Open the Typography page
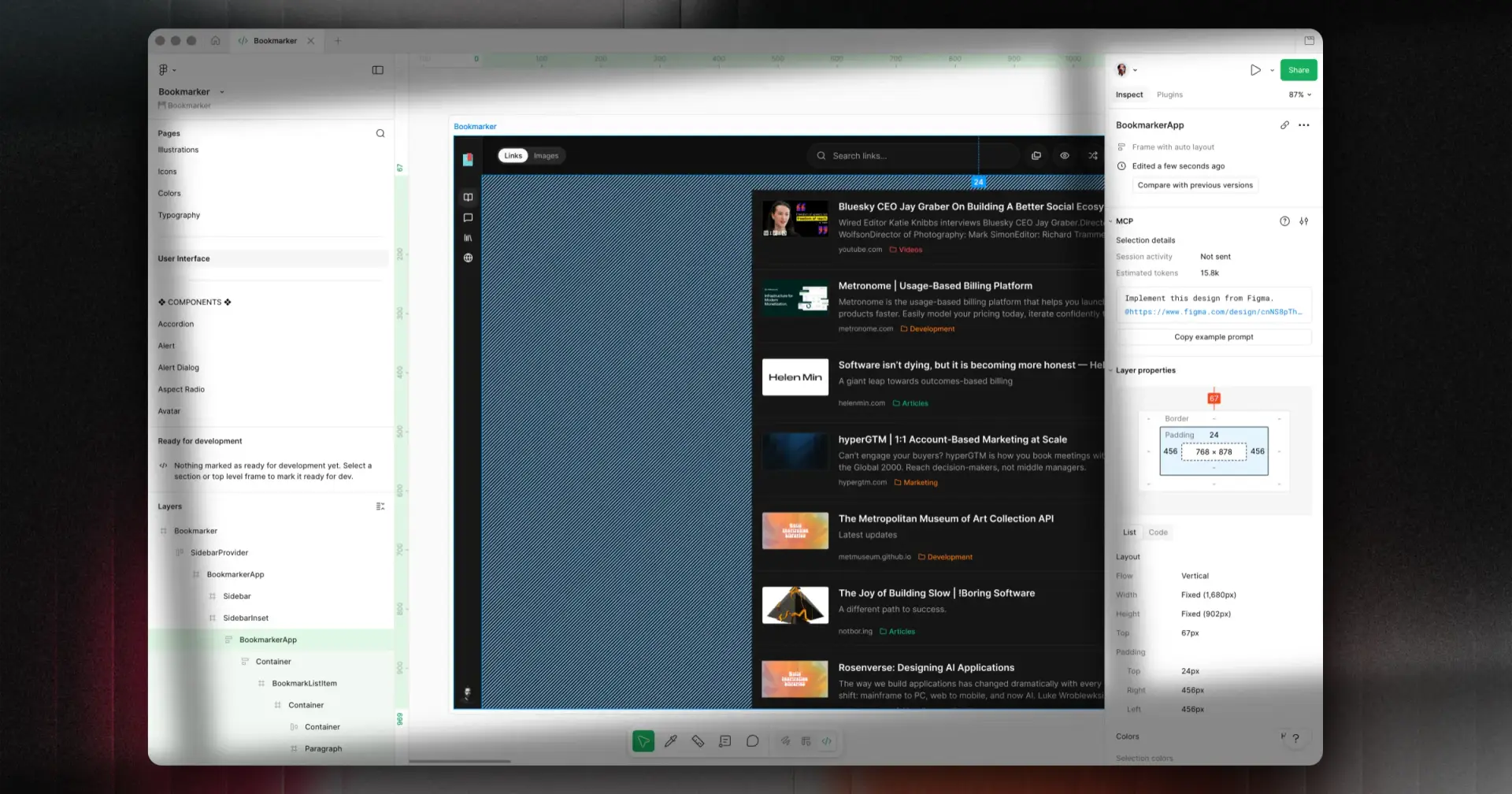This screenshot has width=1512, height=794. 179,215
